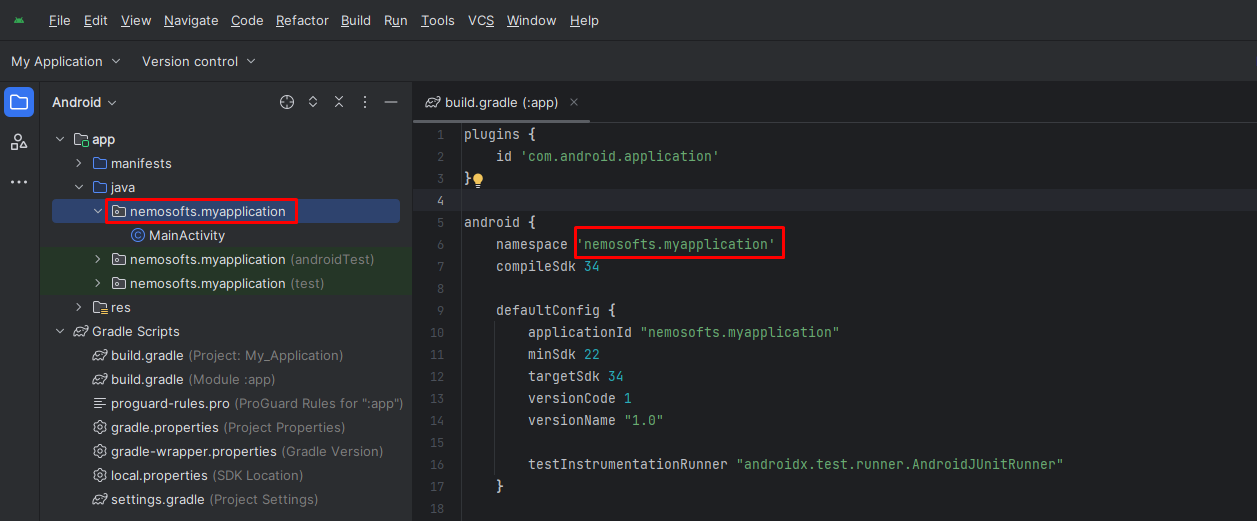1257x521 pixels.
Task: Open the View menu
Action: [x=136, y=20]
